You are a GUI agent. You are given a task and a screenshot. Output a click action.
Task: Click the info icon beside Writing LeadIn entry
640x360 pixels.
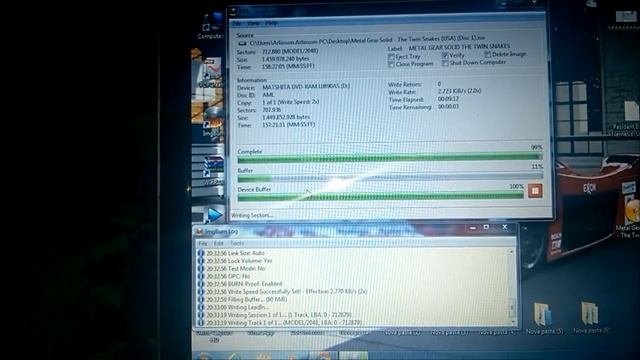pos(201,307)
